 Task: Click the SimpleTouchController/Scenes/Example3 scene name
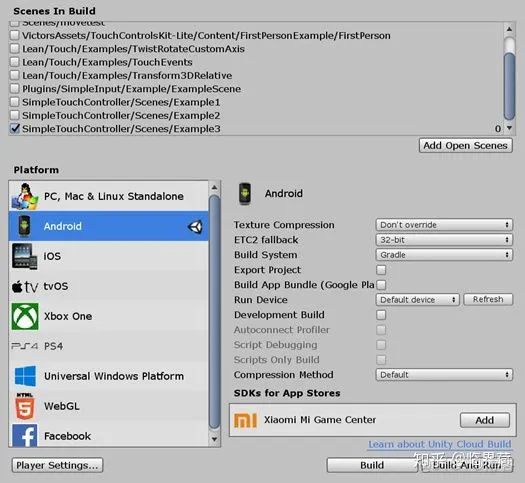(121, 129)
